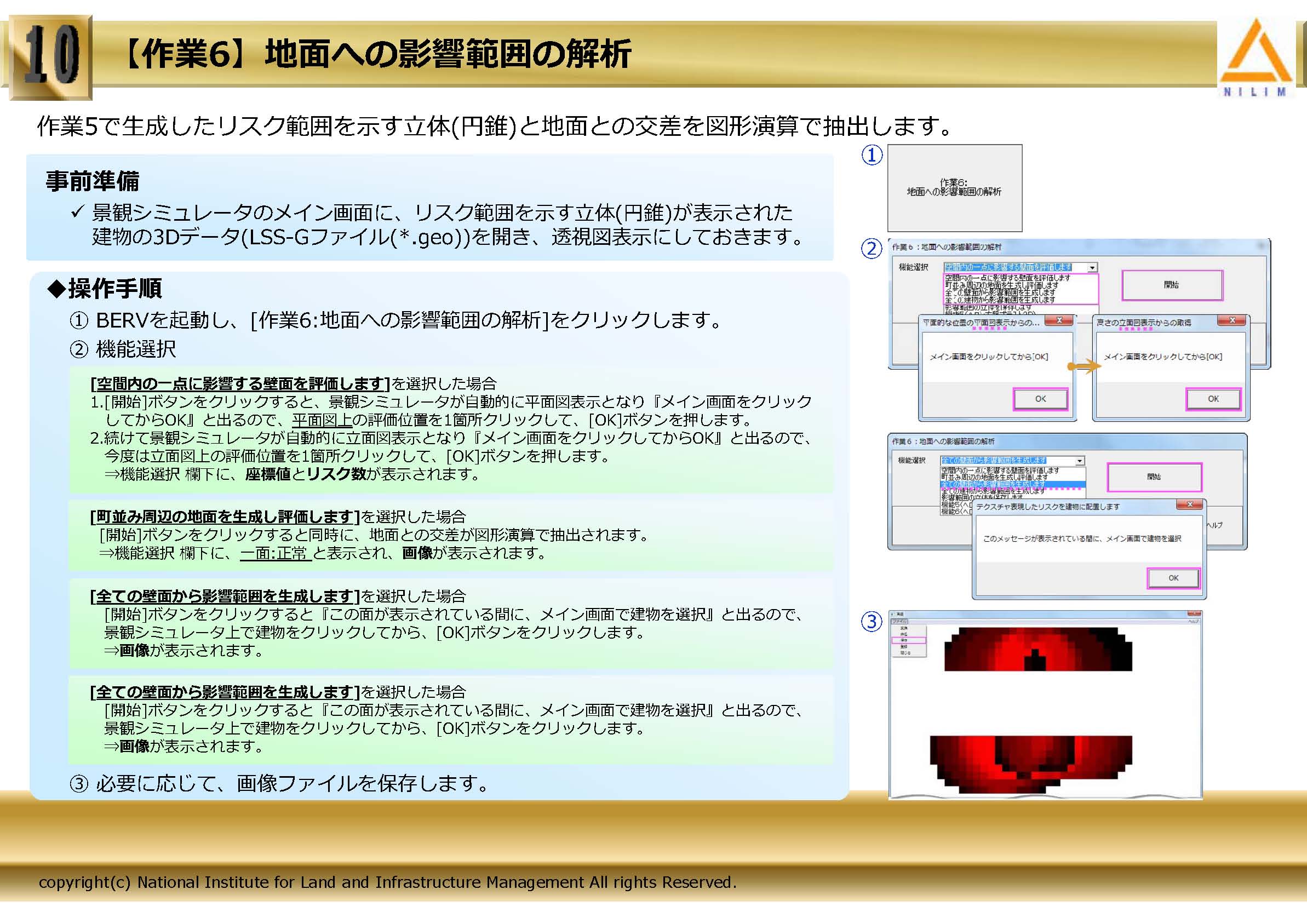
Task: Confirm OK in the 高さの立面図表示からの取得 message box
Action: 1213,399
